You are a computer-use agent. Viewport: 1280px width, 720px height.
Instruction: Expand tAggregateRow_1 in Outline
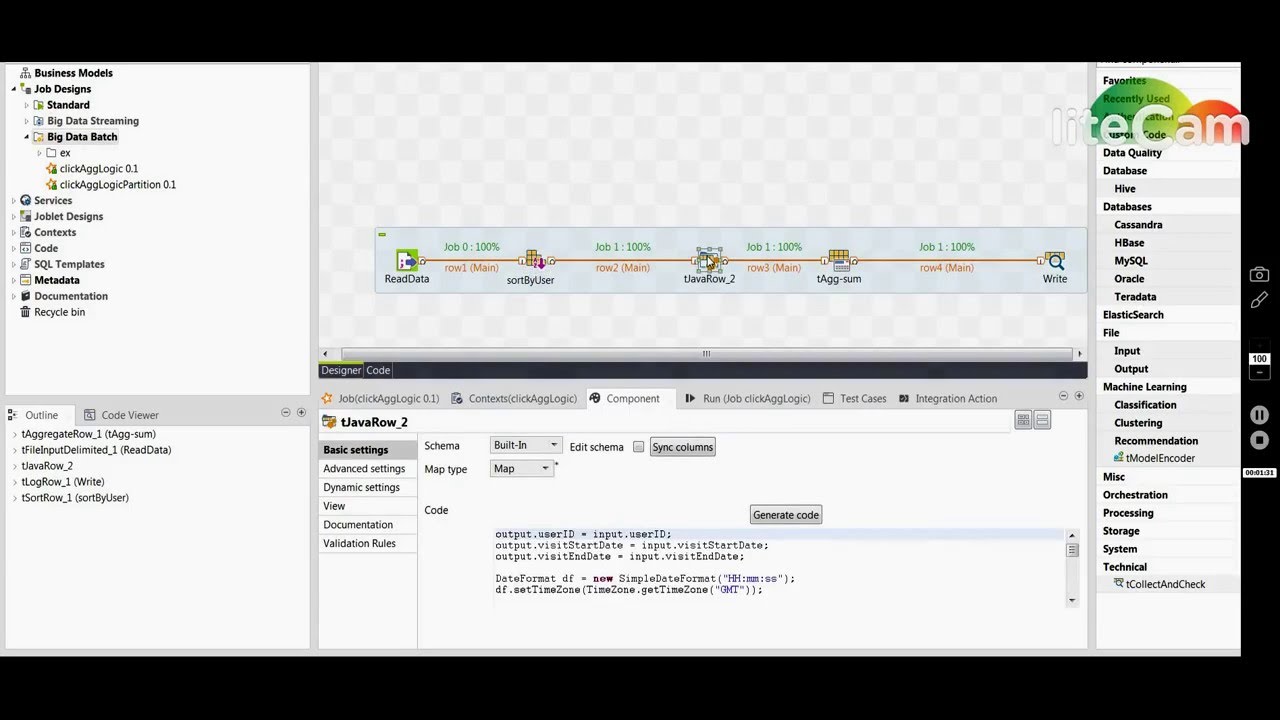coord(15,435)
